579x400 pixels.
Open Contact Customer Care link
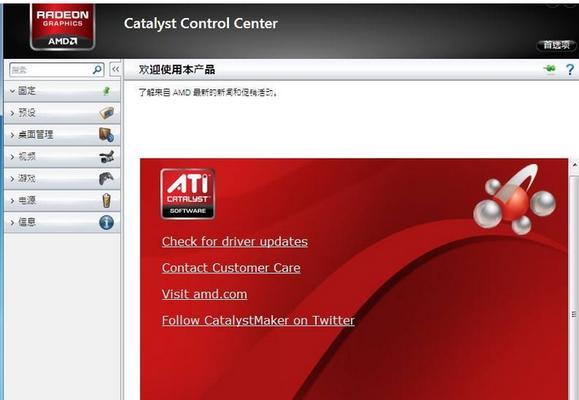[231, 268]
